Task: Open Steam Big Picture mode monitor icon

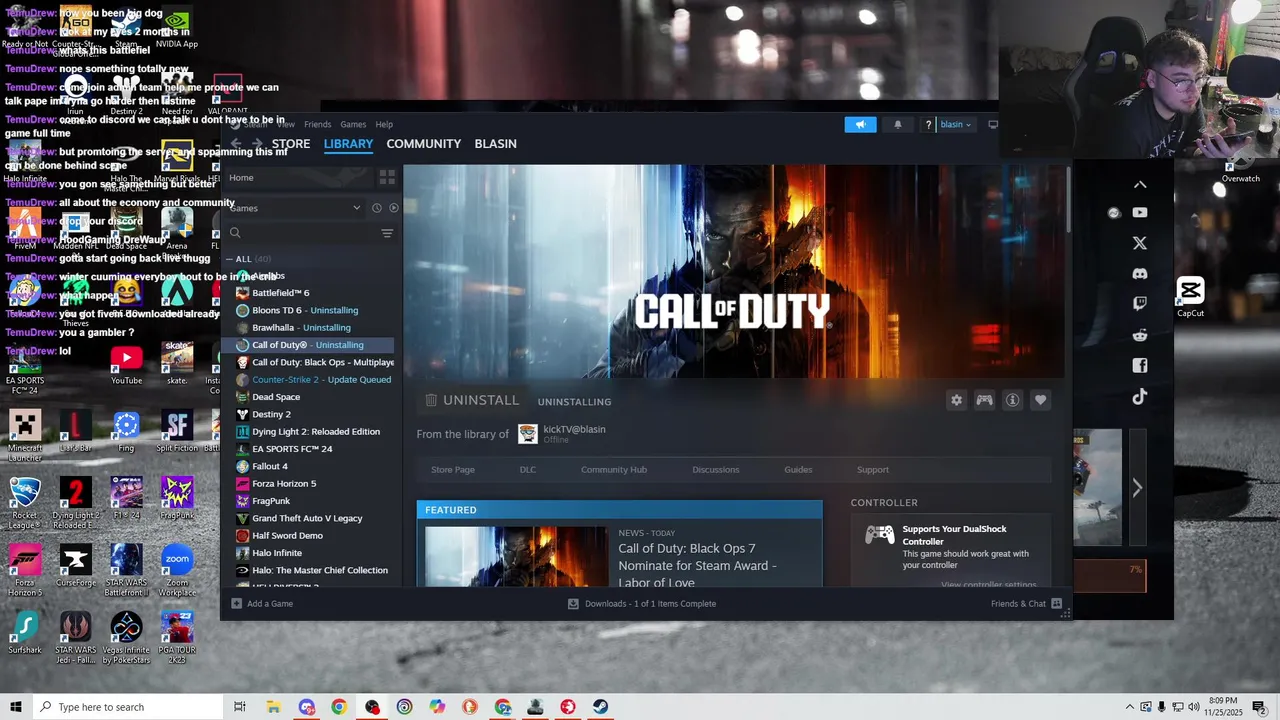Action: [993, 125]
